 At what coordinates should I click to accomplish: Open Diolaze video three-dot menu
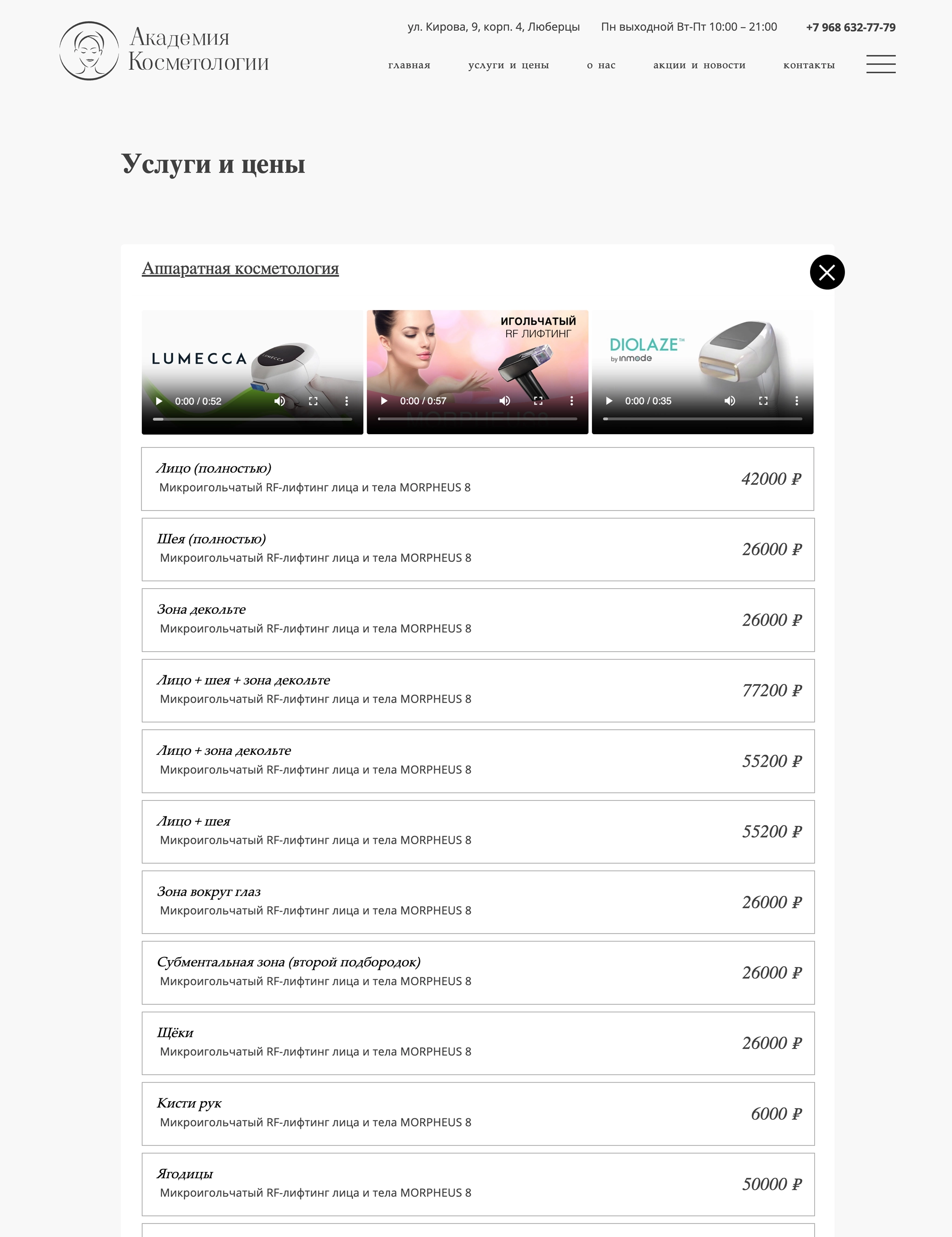point(796,401)
